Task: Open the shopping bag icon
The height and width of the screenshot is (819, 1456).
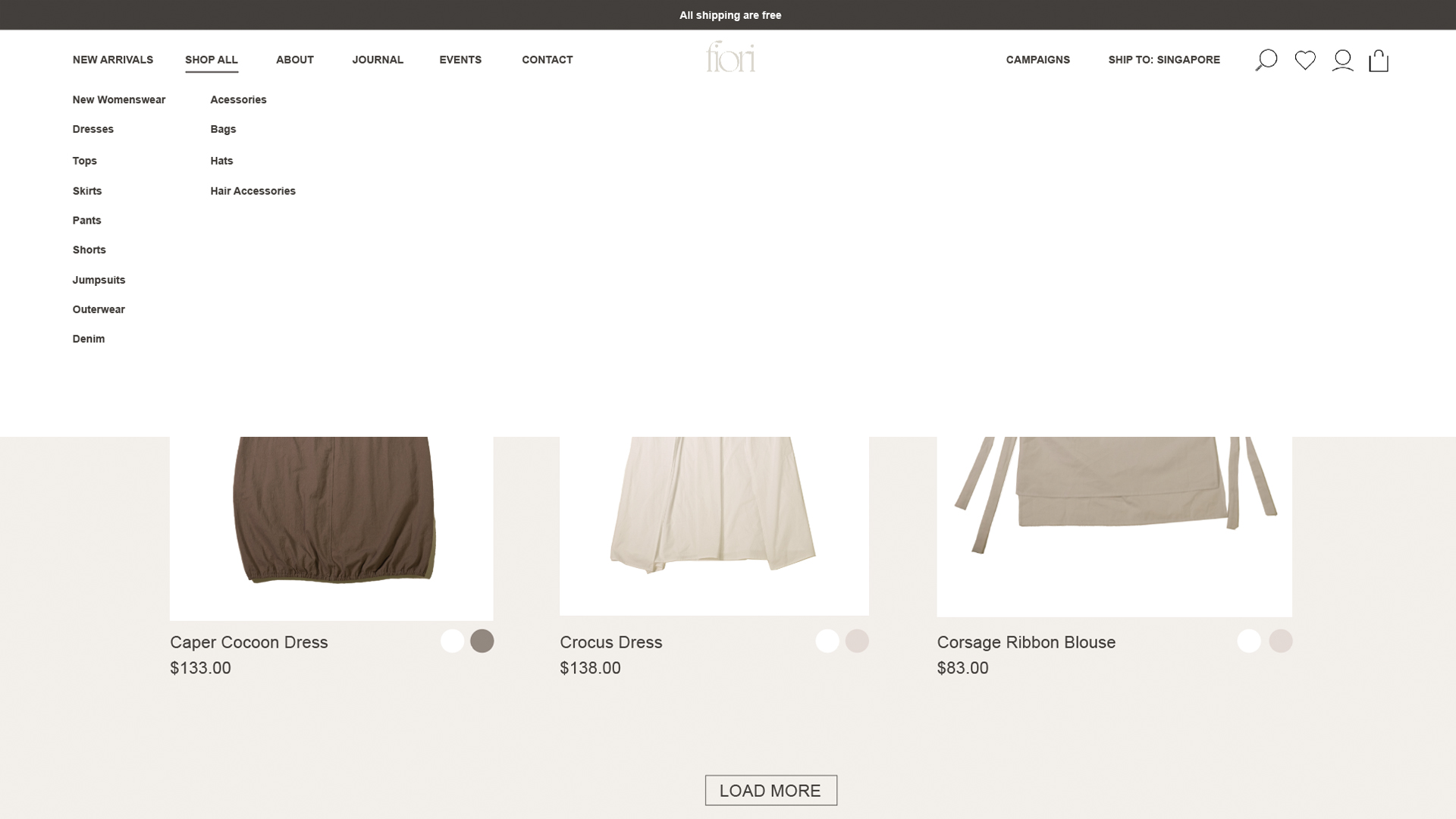Action: 1379,60
